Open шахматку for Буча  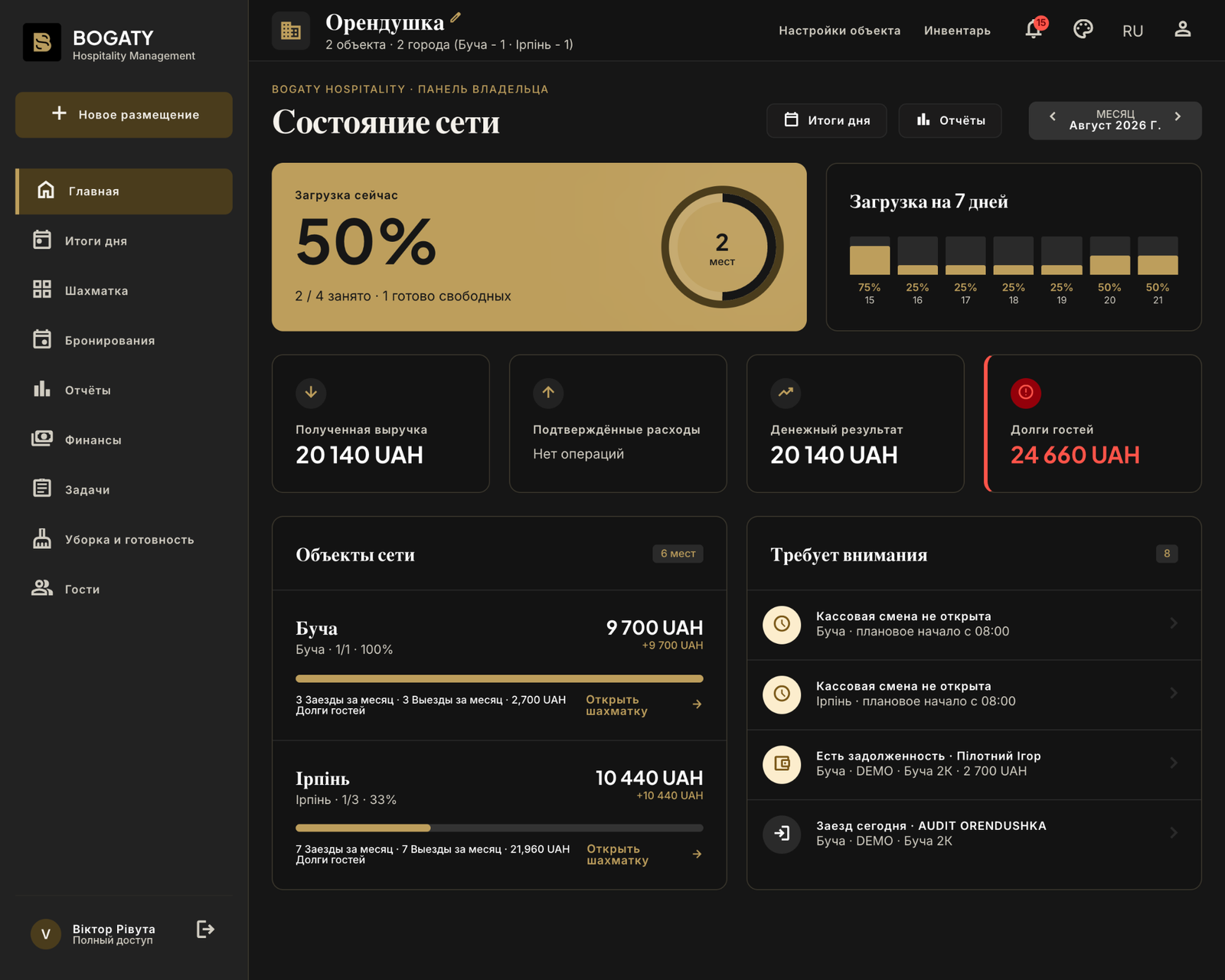[644, 705]
